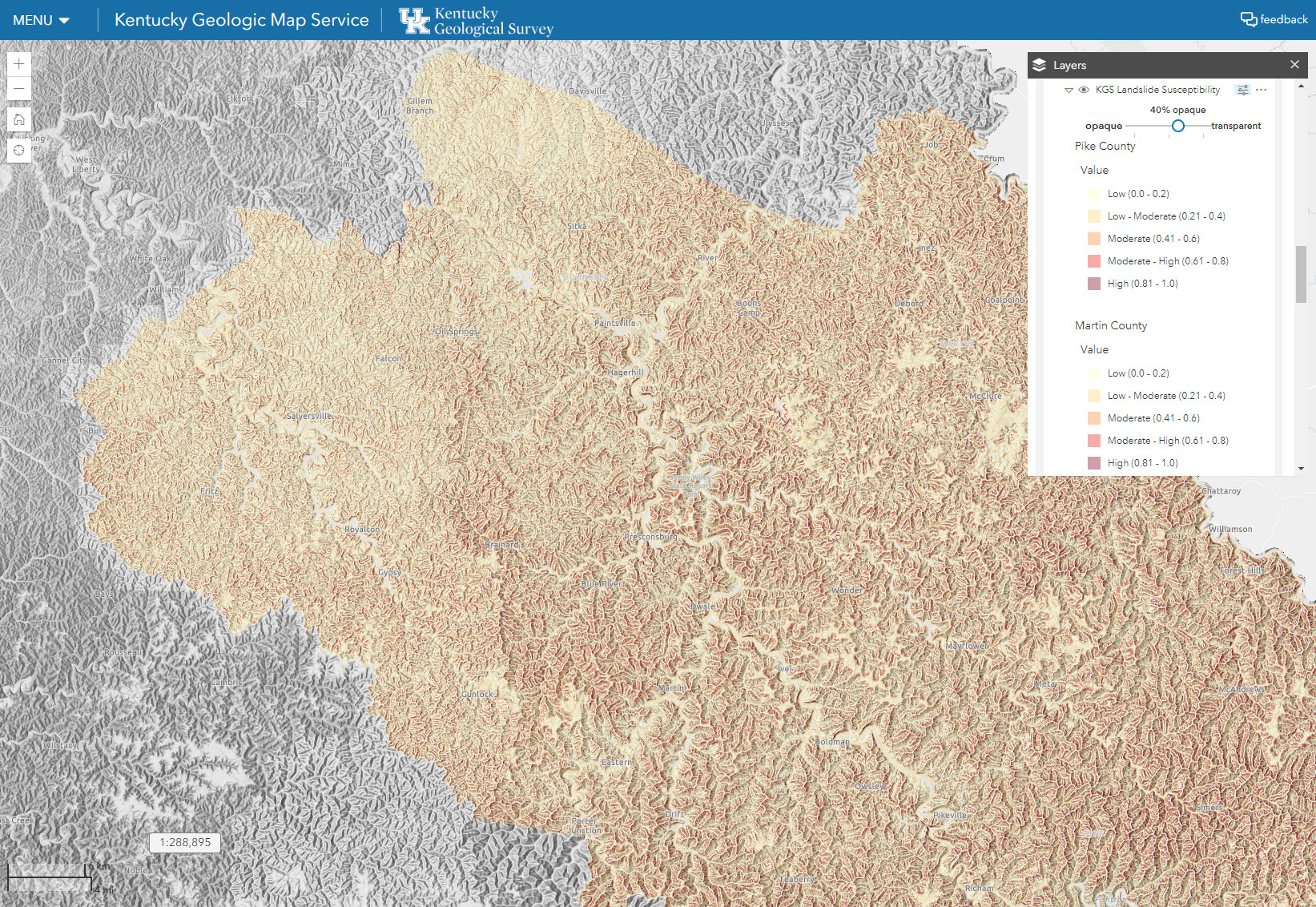Image resolution: width=1316 pixels, height=907 pixels.
Task: Click the Martin County legend heading
Action: (1111, 325)
